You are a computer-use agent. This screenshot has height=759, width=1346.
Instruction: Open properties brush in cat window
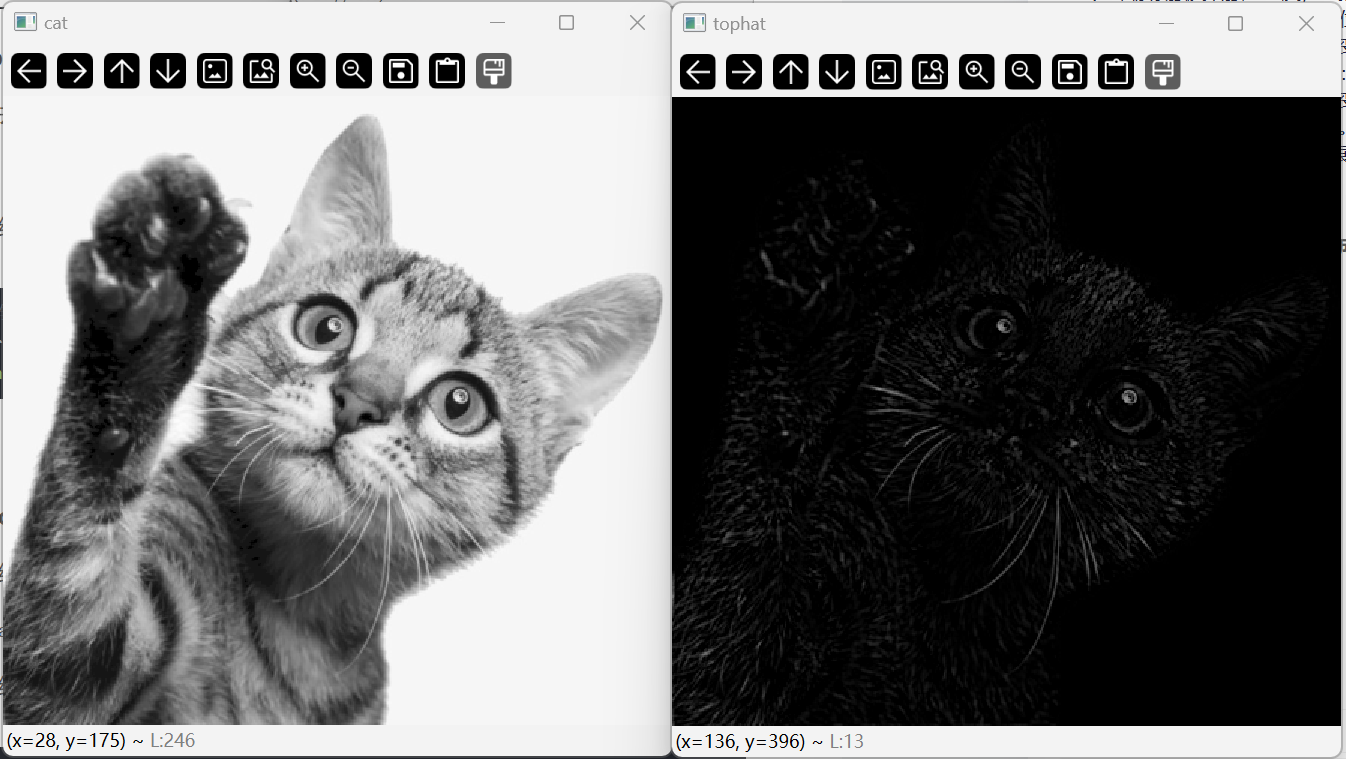(494, 71)
